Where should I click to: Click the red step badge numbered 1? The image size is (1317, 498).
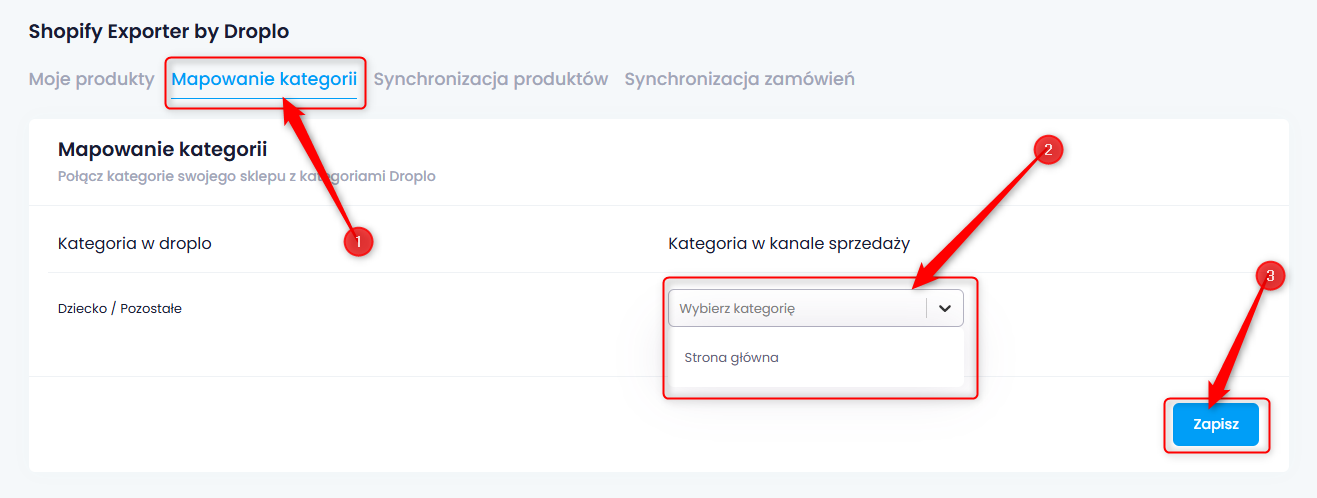click(x=357, y=241)
